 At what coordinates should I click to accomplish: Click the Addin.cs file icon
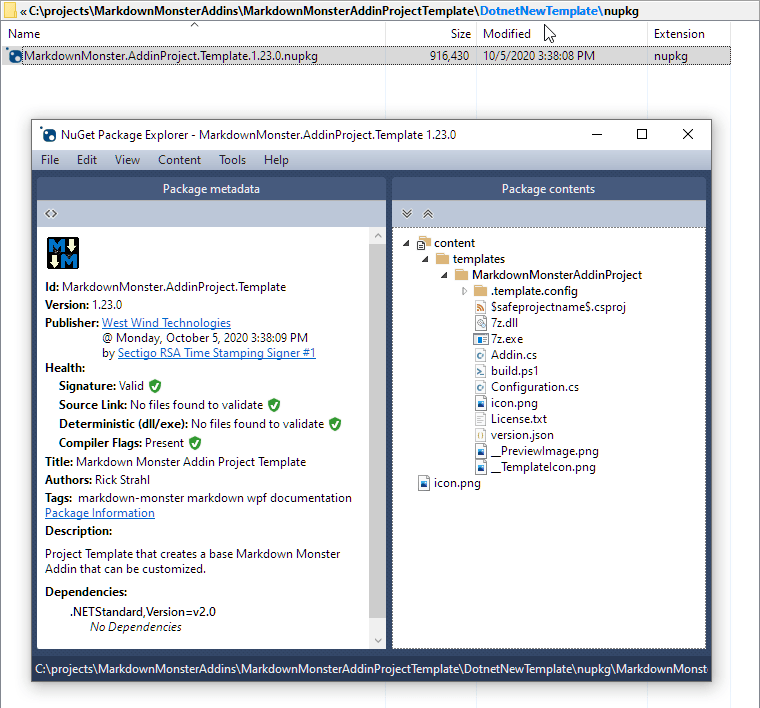480,355
